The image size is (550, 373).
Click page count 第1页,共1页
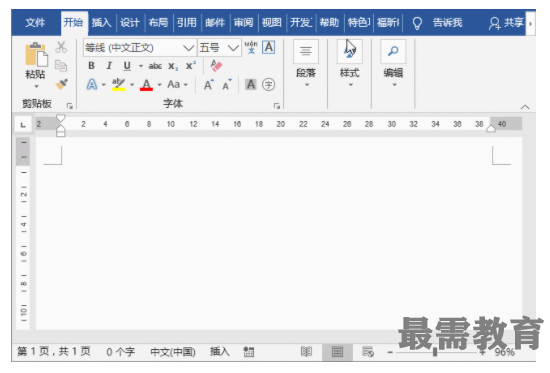point(54,351)
